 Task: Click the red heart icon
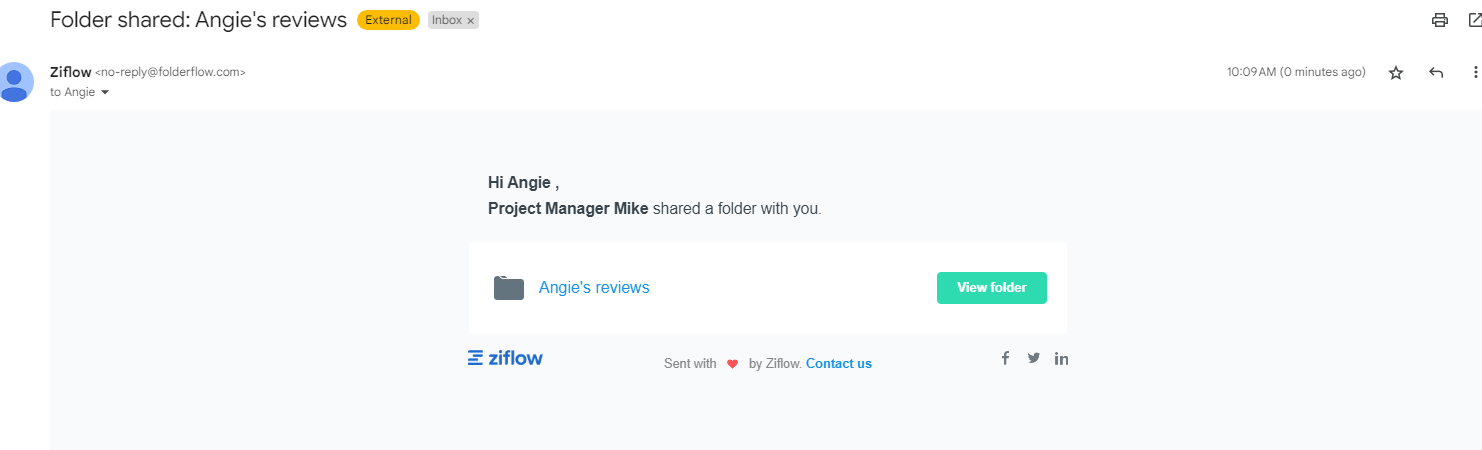(732, 364)
